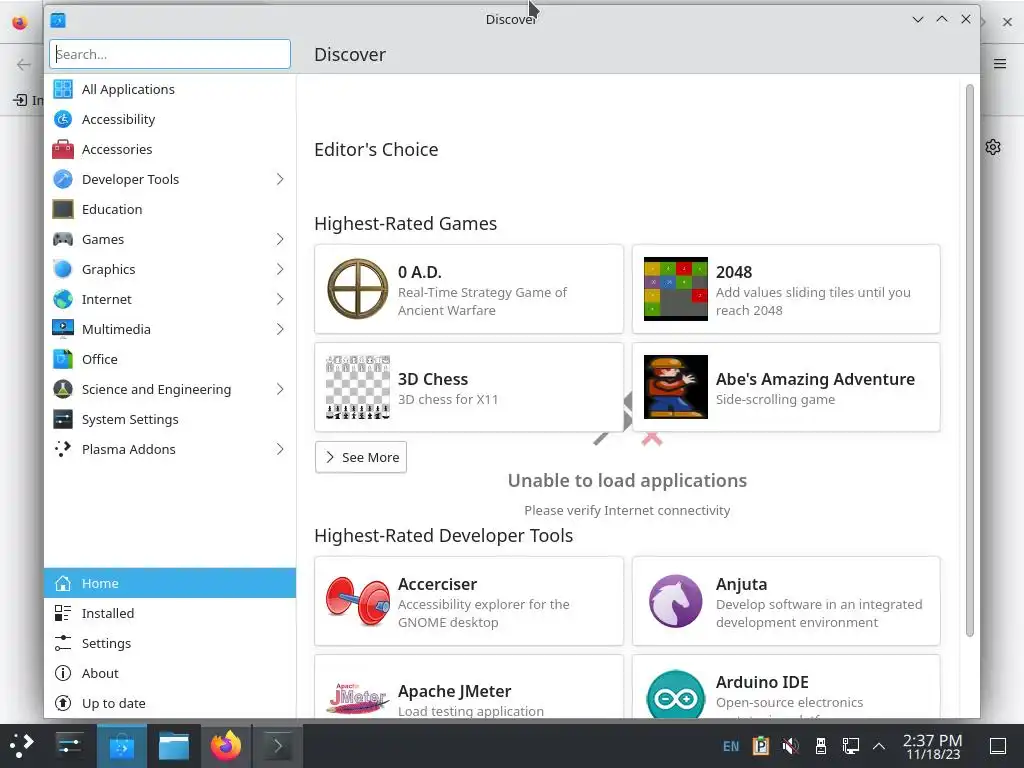Click the Graphics blue sphere icon
Viewport: 1024px width, 768px height.
click(63, 269)
